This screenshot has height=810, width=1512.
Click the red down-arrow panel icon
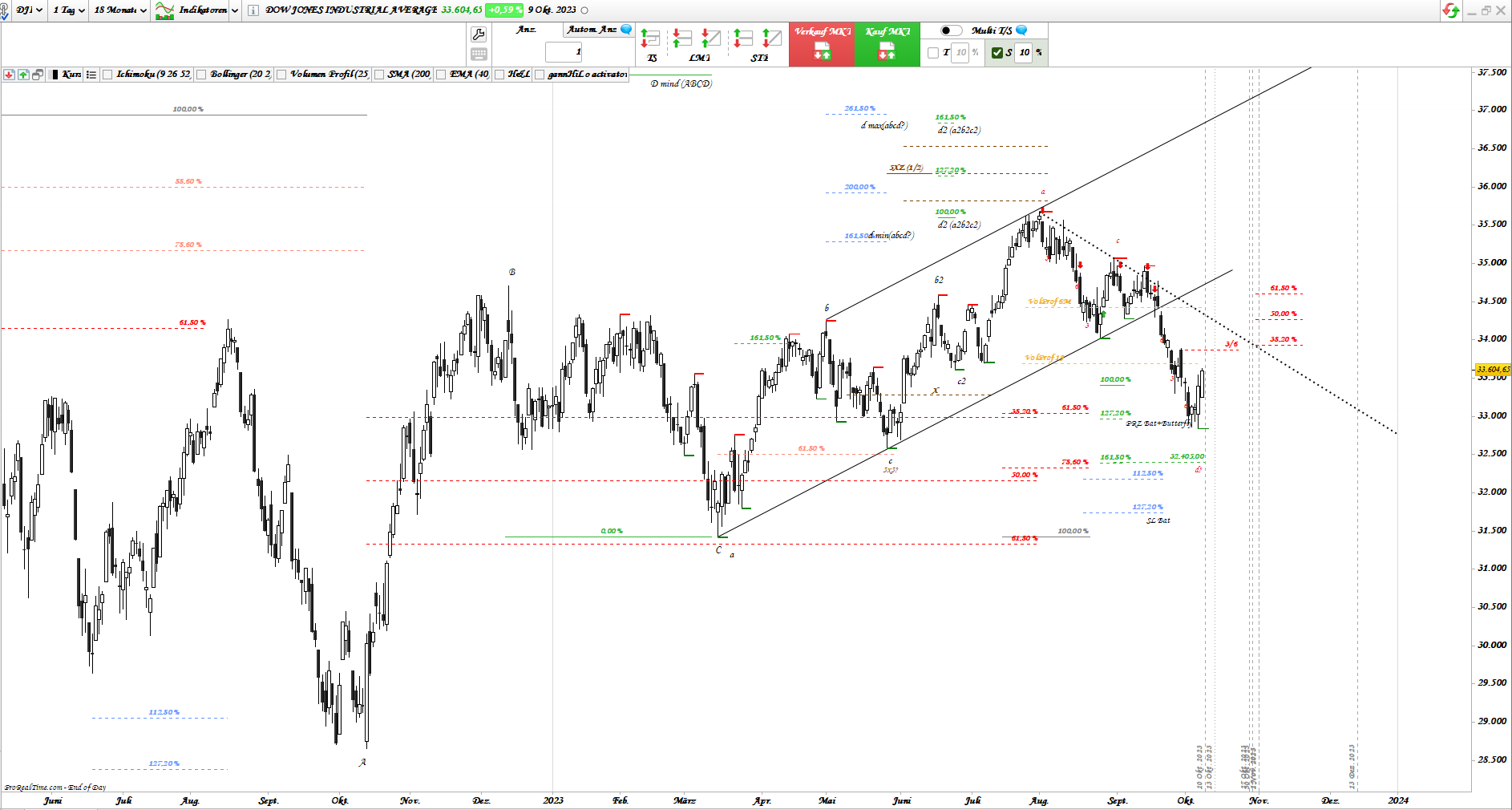pyautogui.click(x=9, y=75)
